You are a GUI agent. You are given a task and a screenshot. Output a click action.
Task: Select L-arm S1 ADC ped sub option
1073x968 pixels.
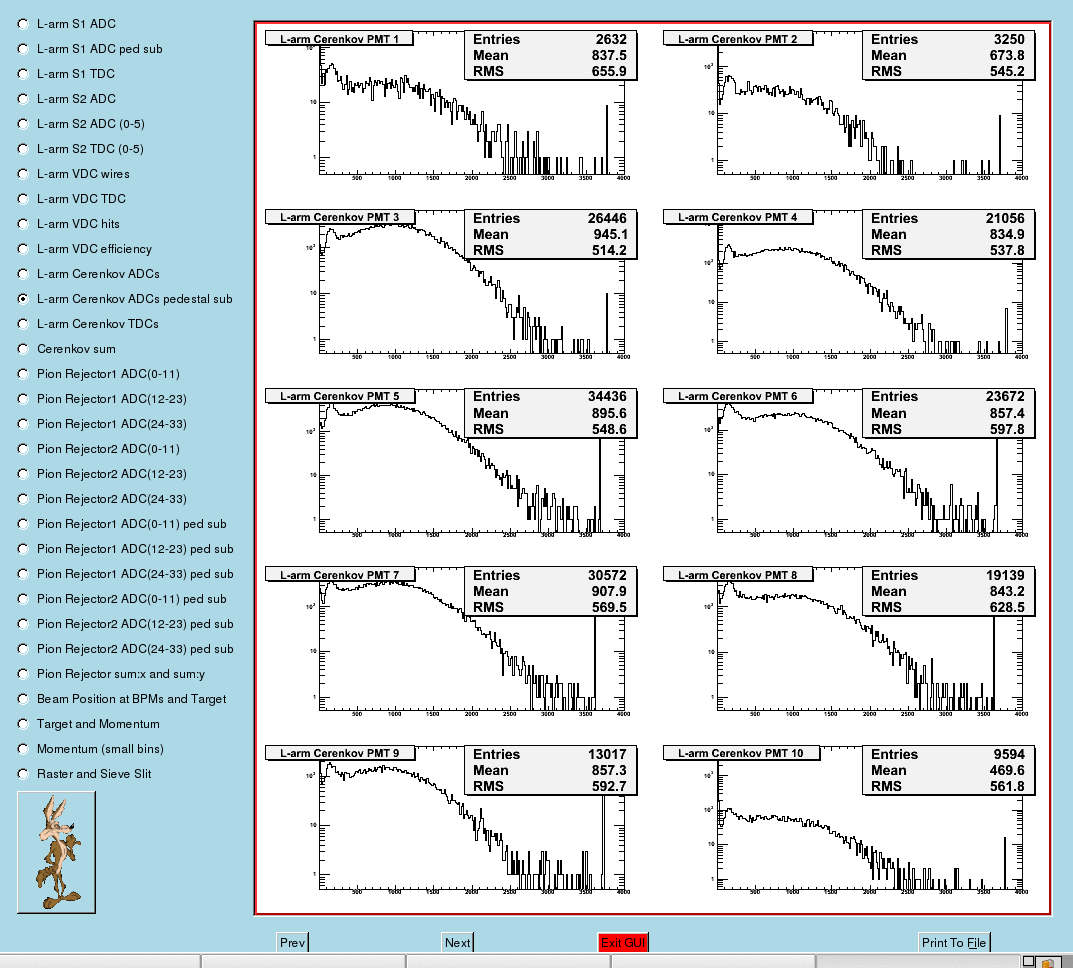click(x=23, y=49)
